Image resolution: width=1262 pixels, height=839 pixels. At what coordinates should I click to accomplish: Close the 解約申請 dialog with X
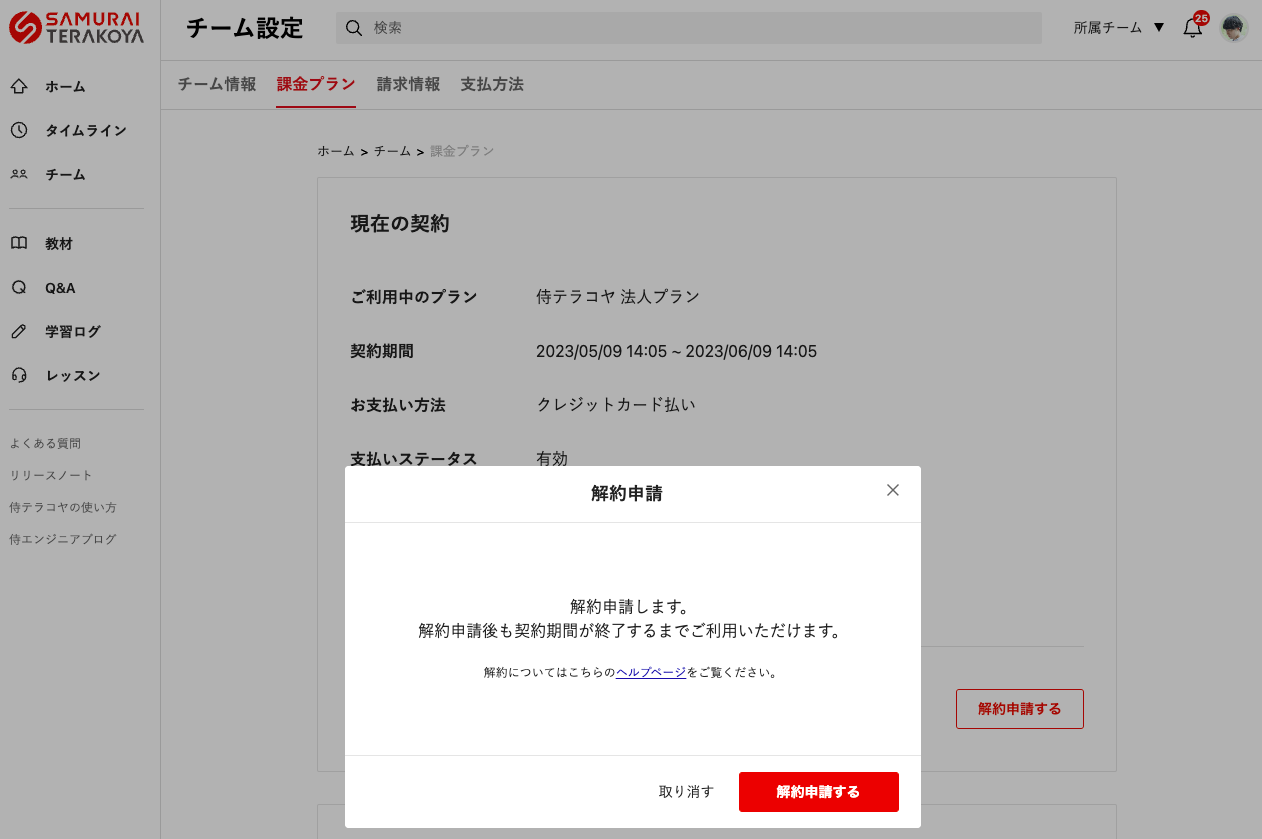pos(893,490)
